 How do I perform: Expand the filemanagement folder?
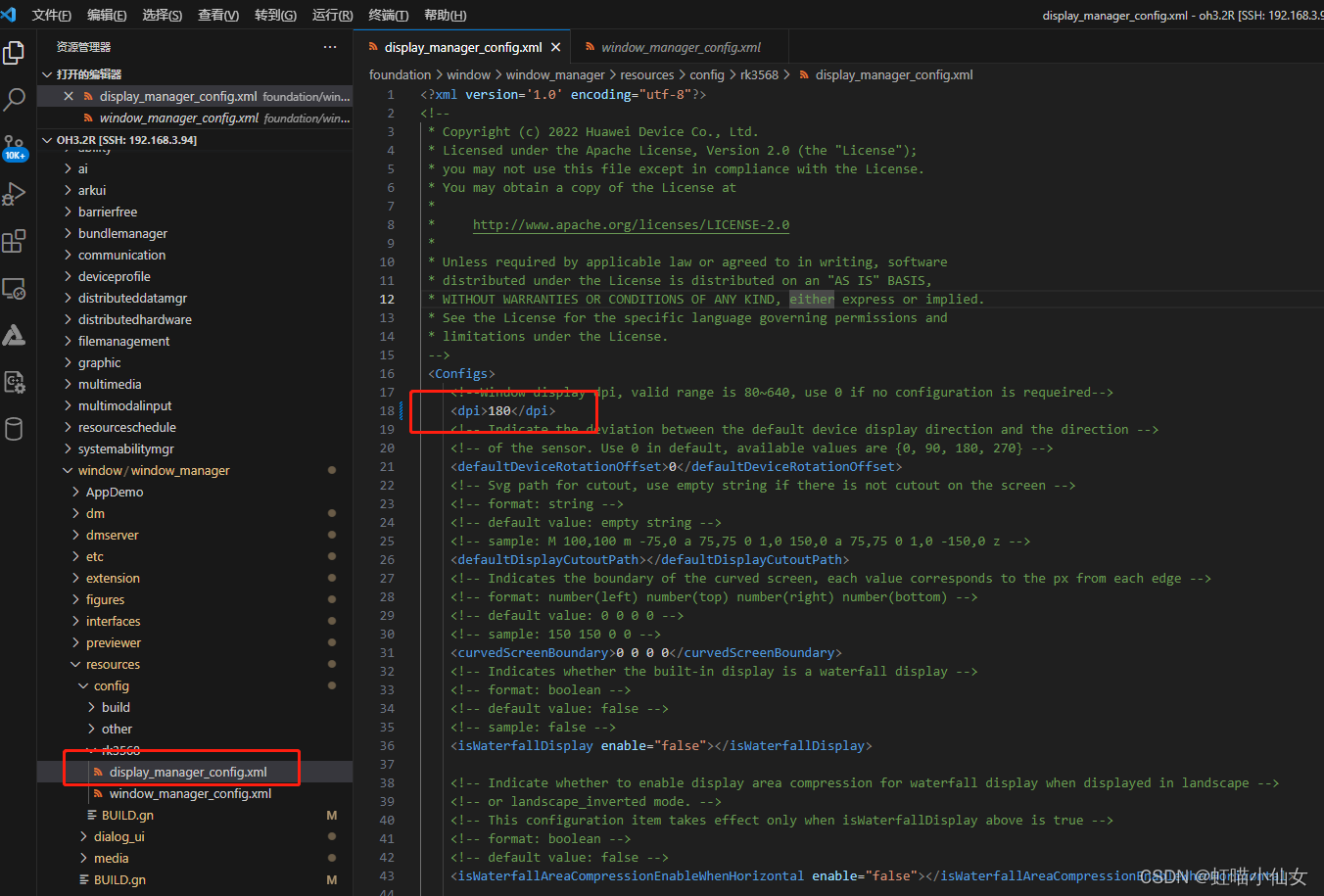click(123, 341)
